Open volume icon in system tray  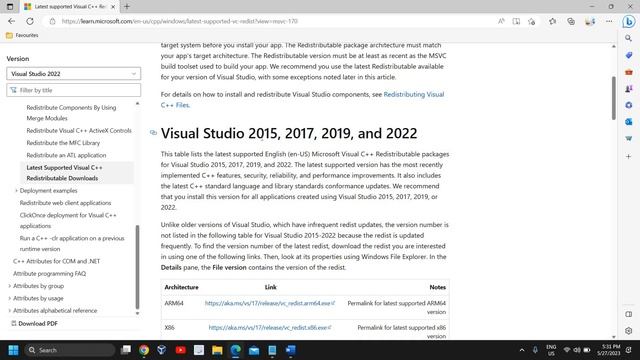(577, 350)
